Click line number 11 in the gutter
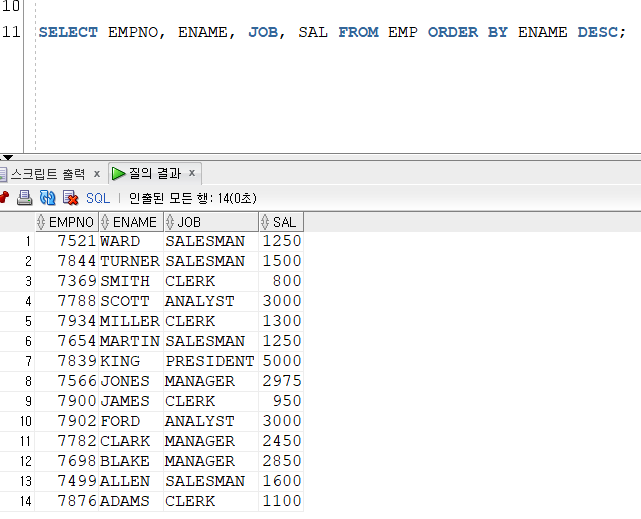Viewport: 641px width, 519px height. click(x=11, y=31)
